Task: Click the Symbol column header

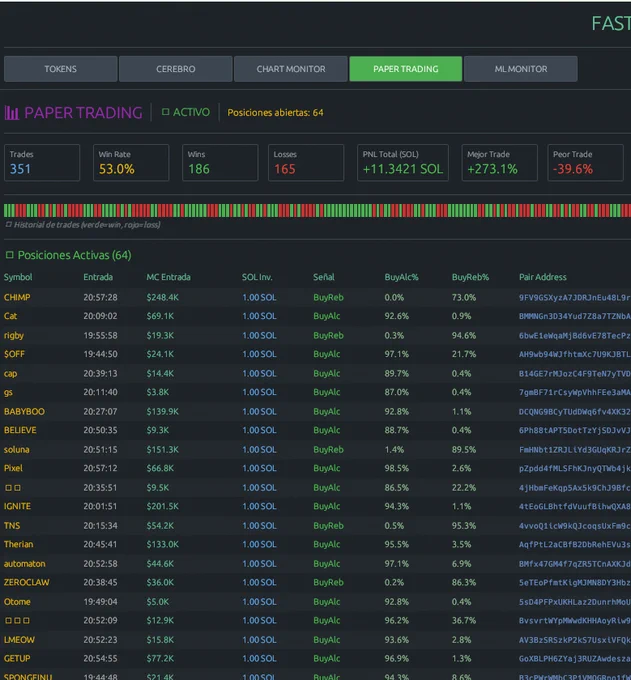Action: pos(18,277)
